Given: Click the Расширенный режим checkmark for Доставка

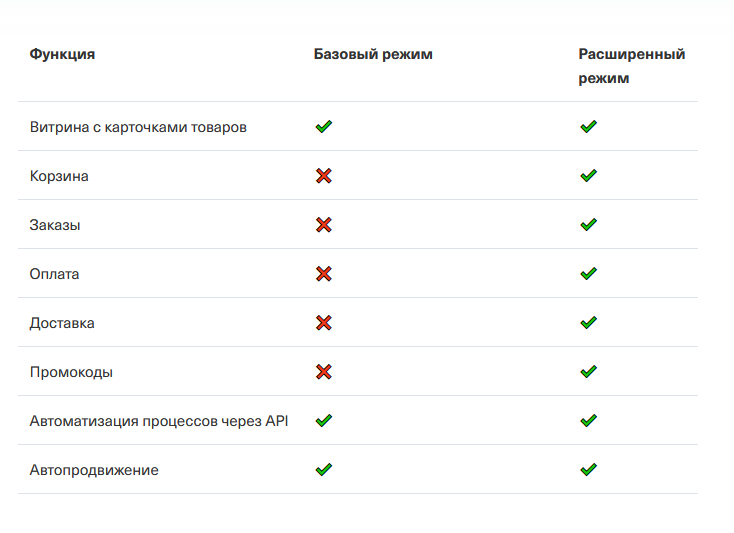Looking at the screenshot, I should click(588, 323).
